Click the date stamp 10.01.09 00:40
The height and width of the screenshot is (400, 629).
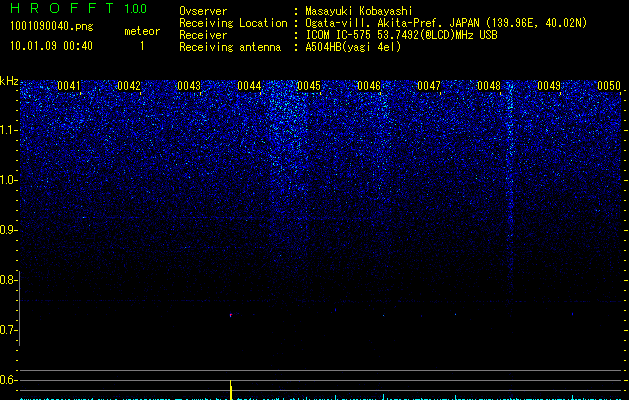(x=51, y=46)
